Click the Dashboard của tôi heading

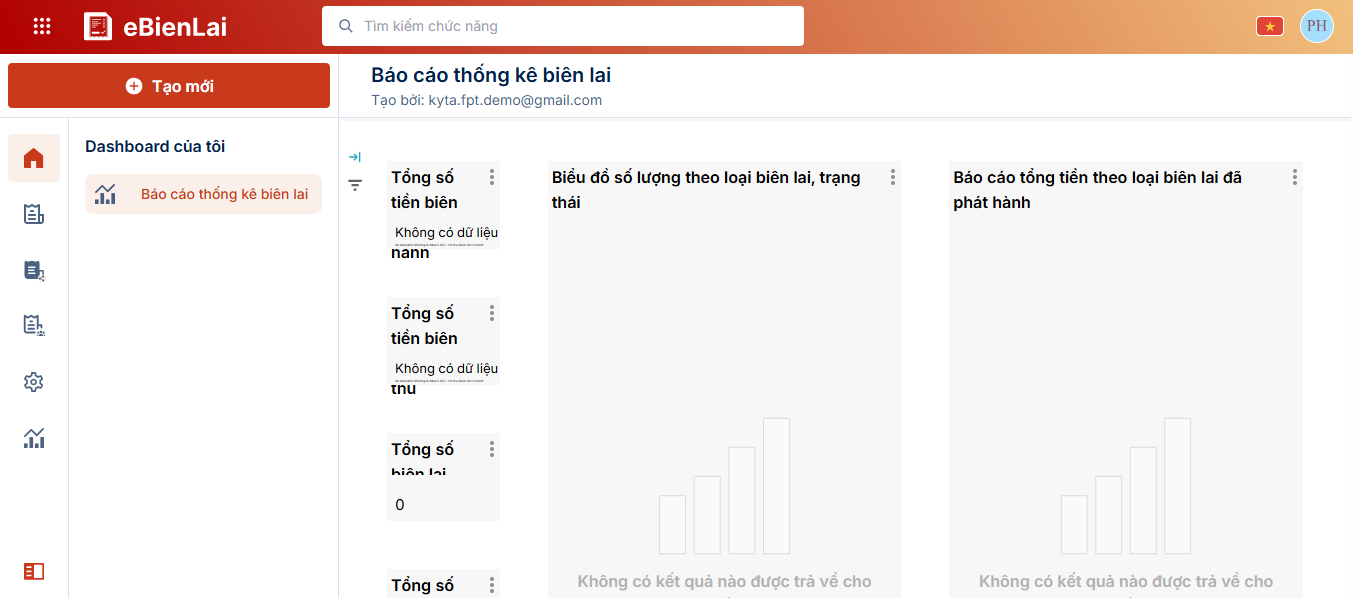[155, 146]
